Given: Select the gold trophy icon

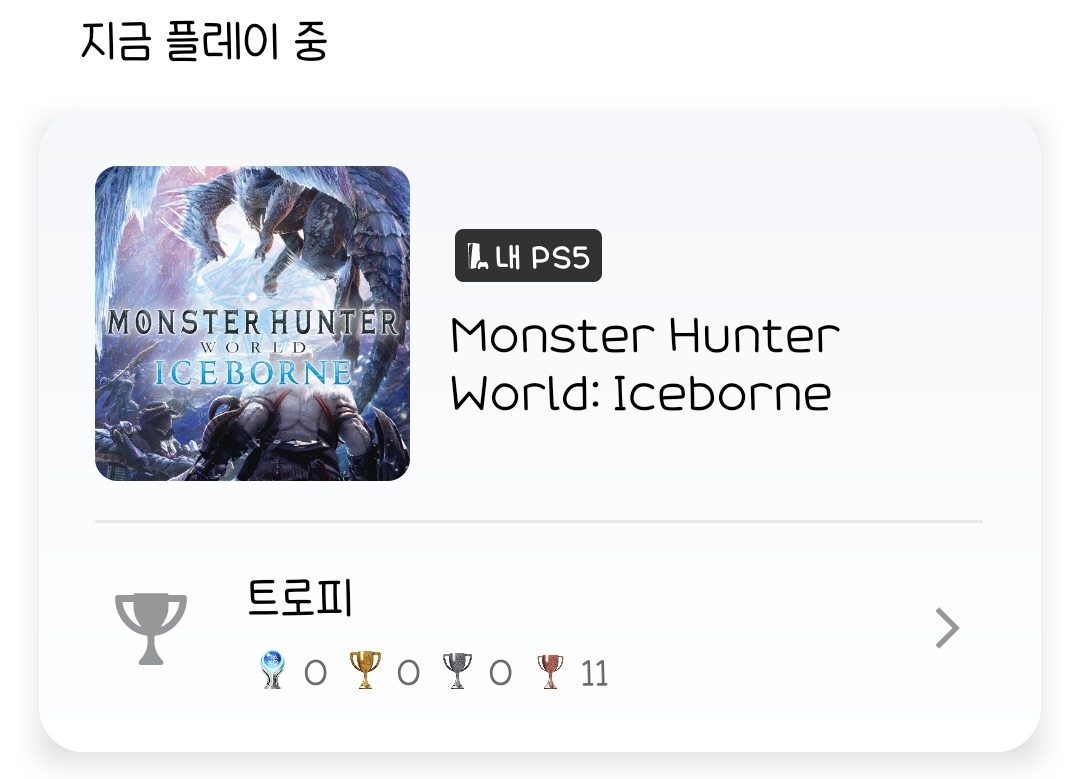Looking at the screenshot, I should tap(365, 670).
